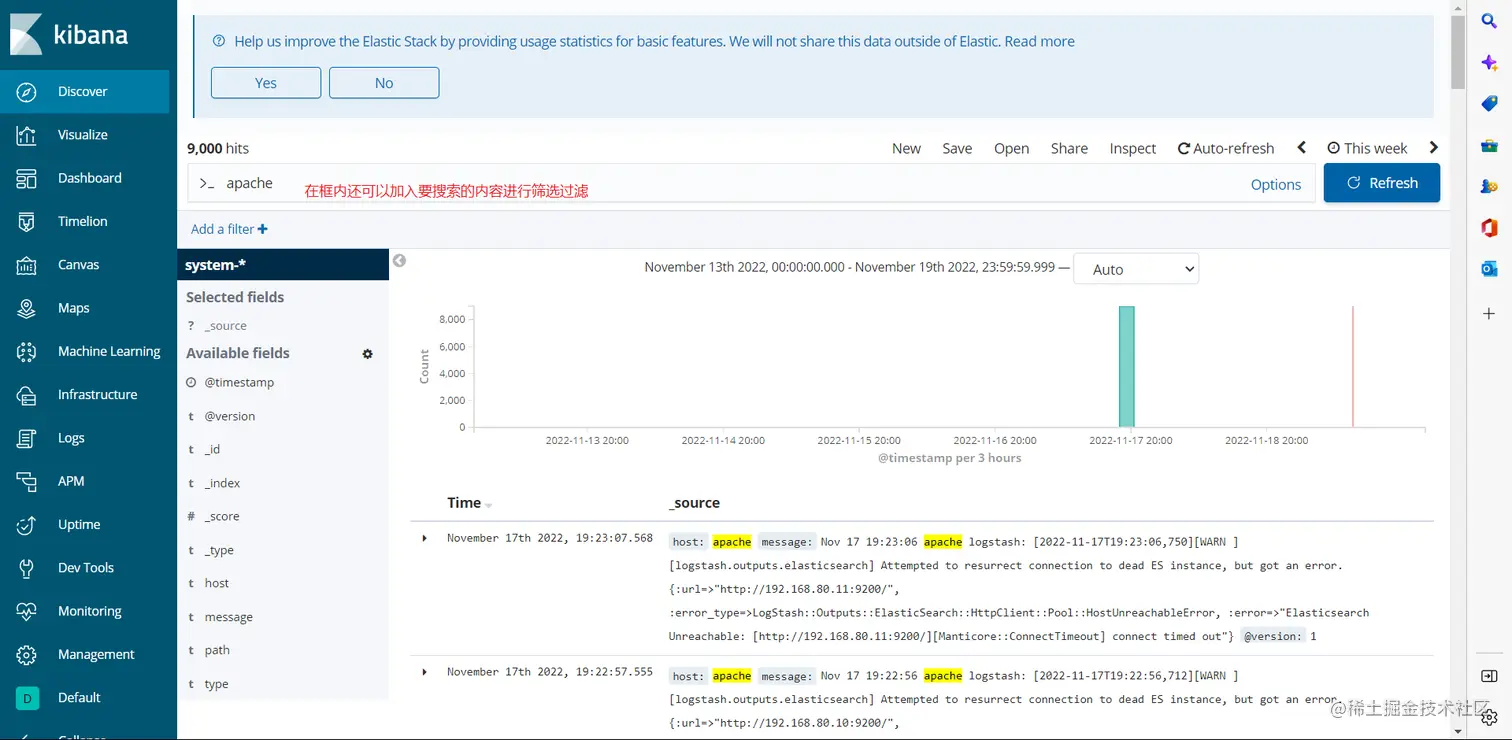Viewport: 1512px width, 740px height.
Task: Open the Discover compass icon
Action: pyautogui.click(x=27, y=92)
